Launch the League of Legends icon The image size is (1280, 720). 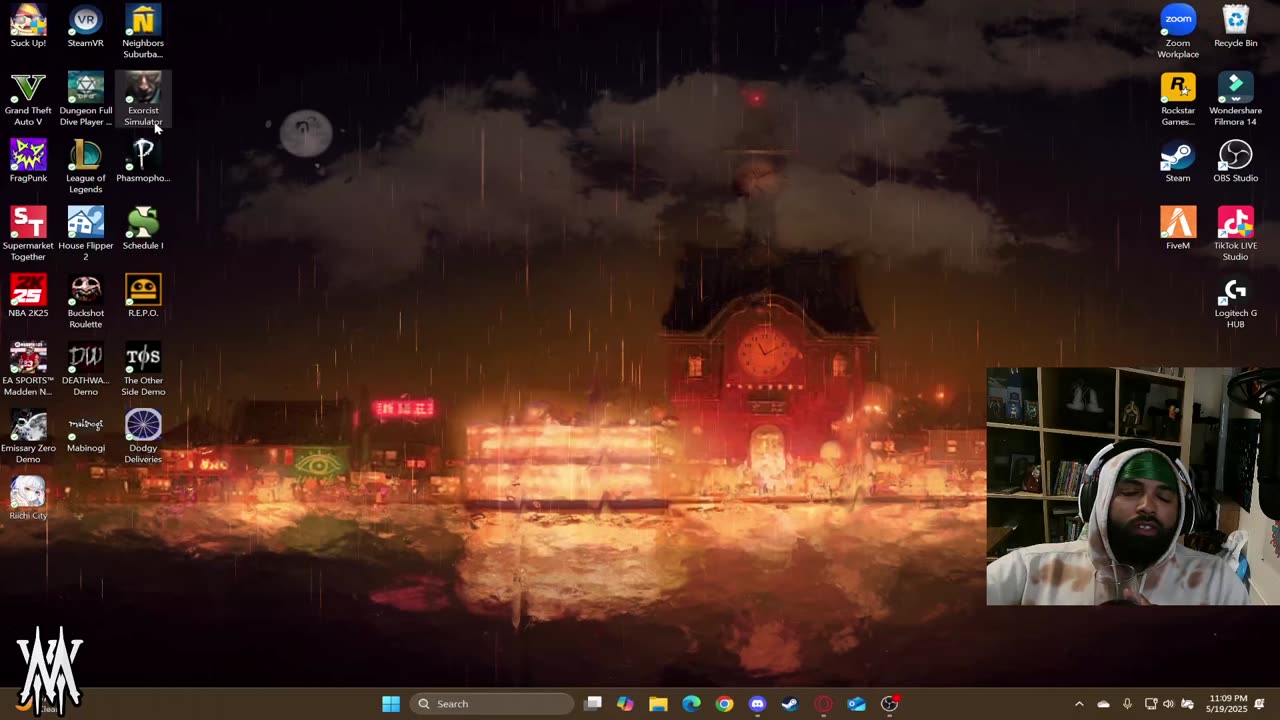point(85,167)
